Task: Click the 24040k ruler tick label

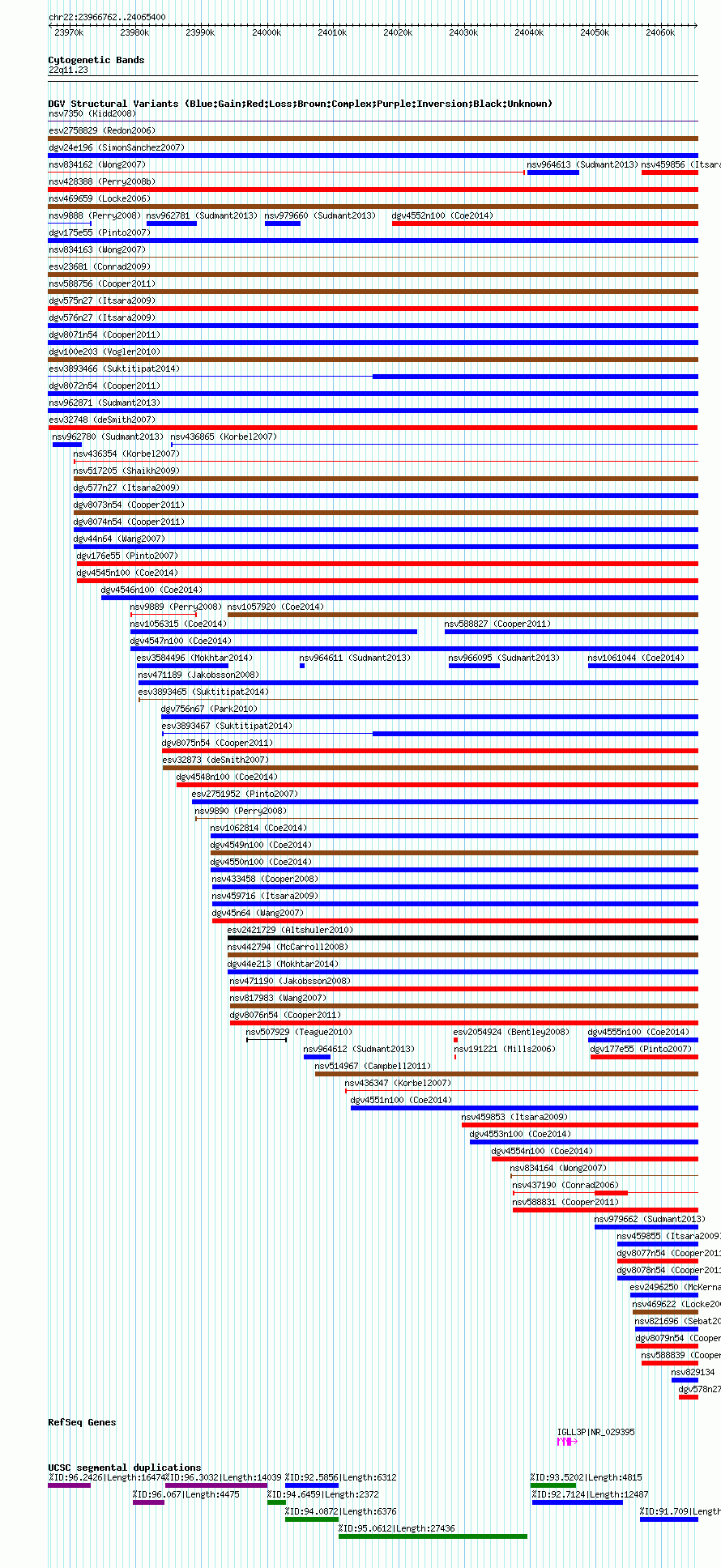Action: [x=529, y=32]
